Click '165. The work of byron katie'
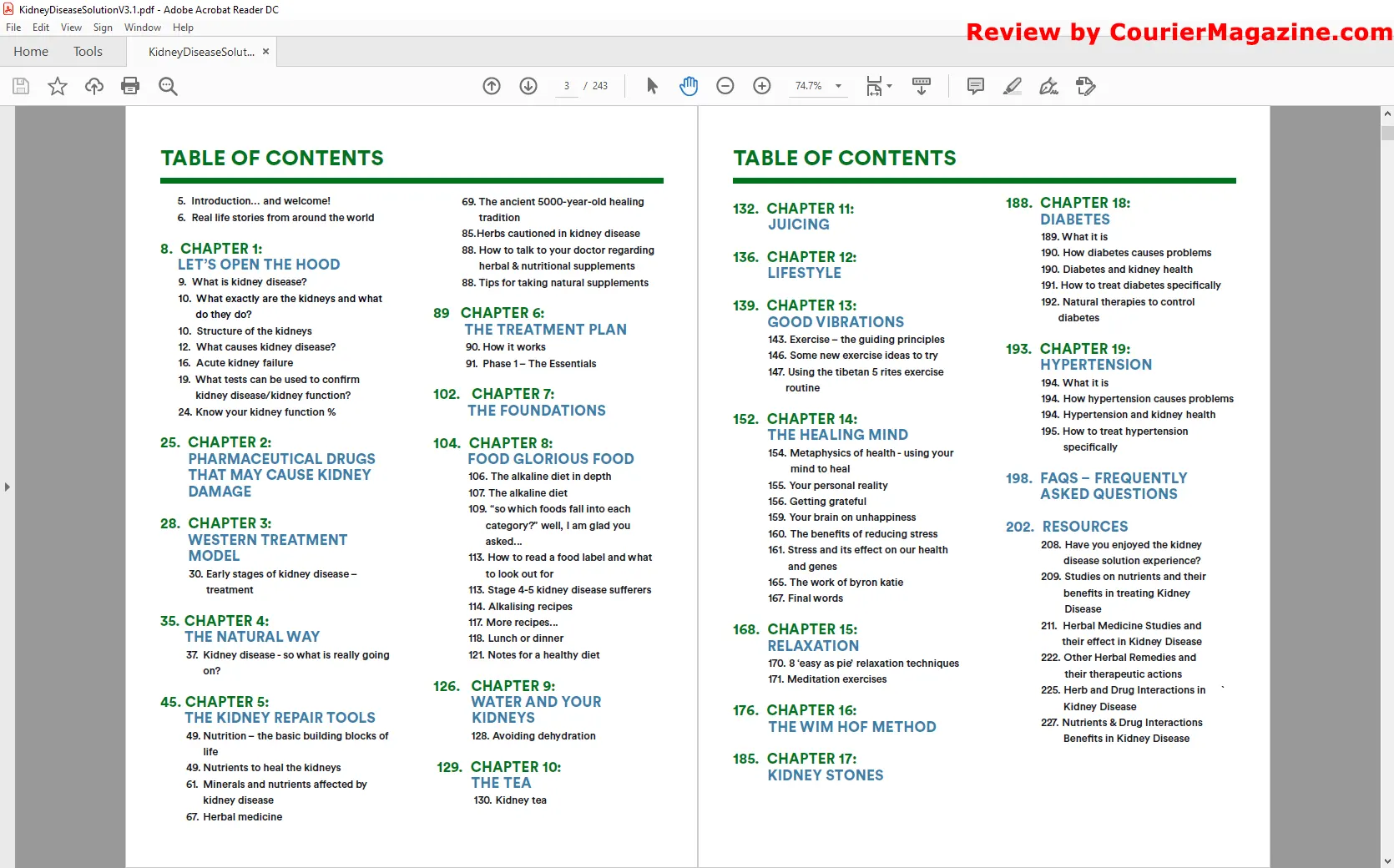The image size is (1394, 868). (836, 583)
